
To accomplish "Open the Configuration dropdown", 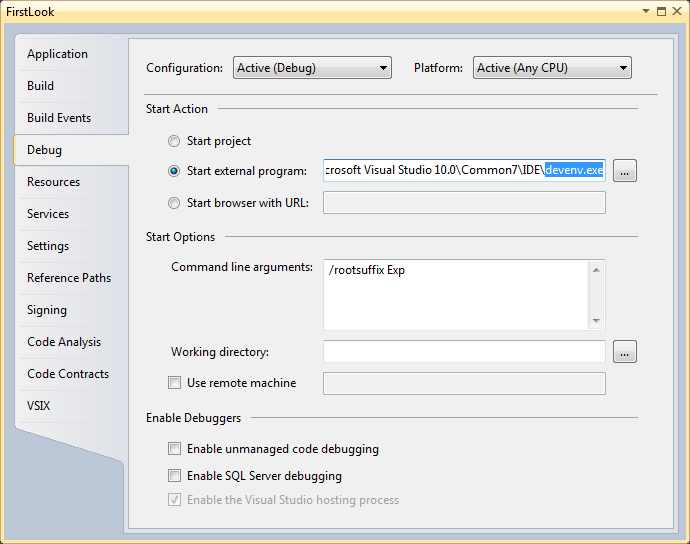I will tap(312, 68).
